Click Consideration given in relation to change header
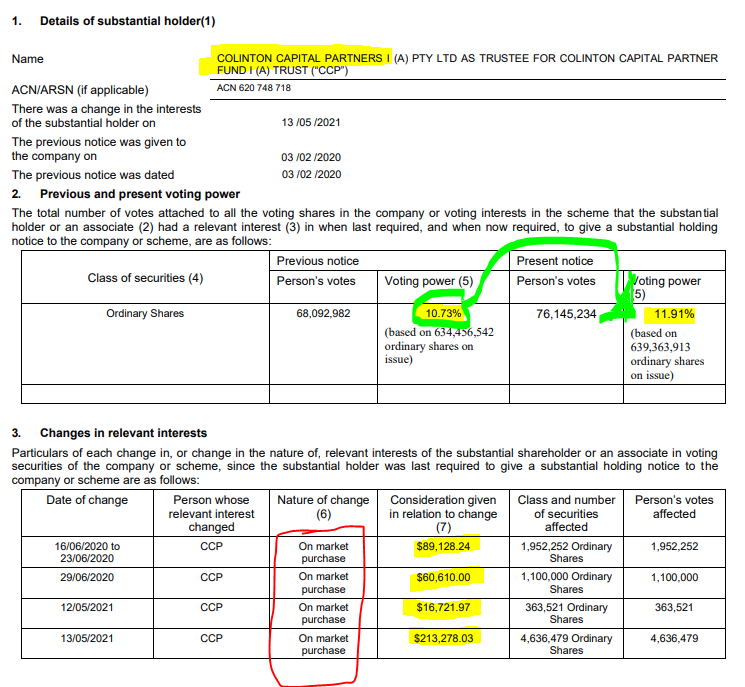Viewport: 745px width, 687px height. click(x=443, y=513)
